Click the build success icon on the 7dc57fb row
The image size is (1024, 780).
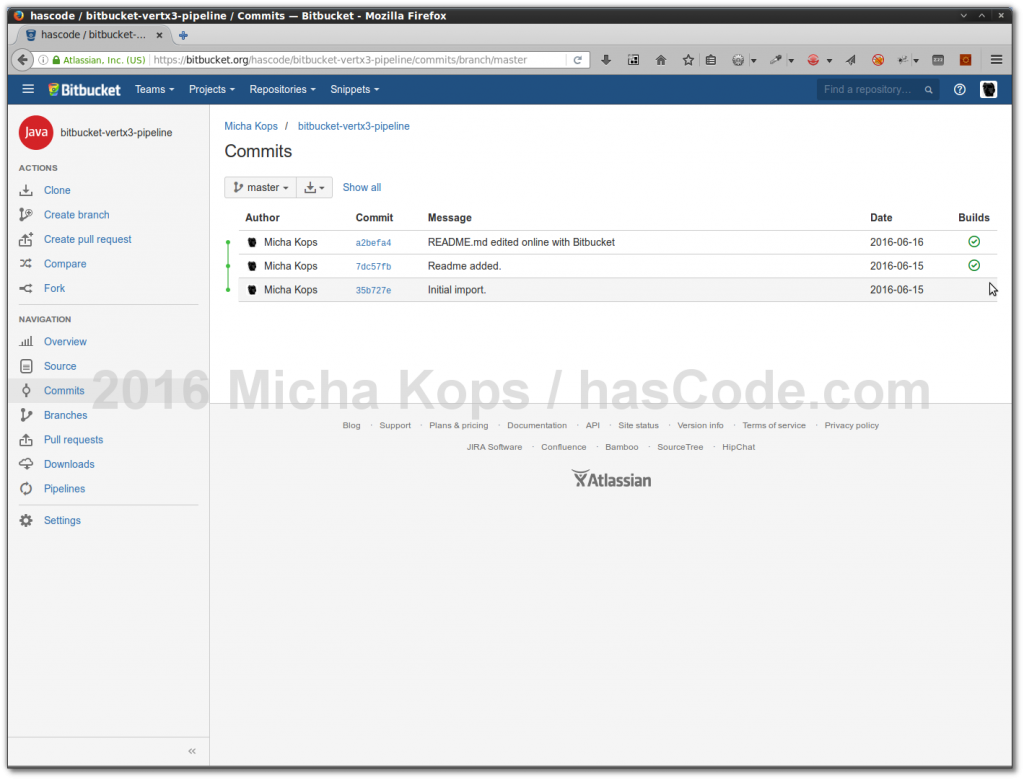pos(973,265)
